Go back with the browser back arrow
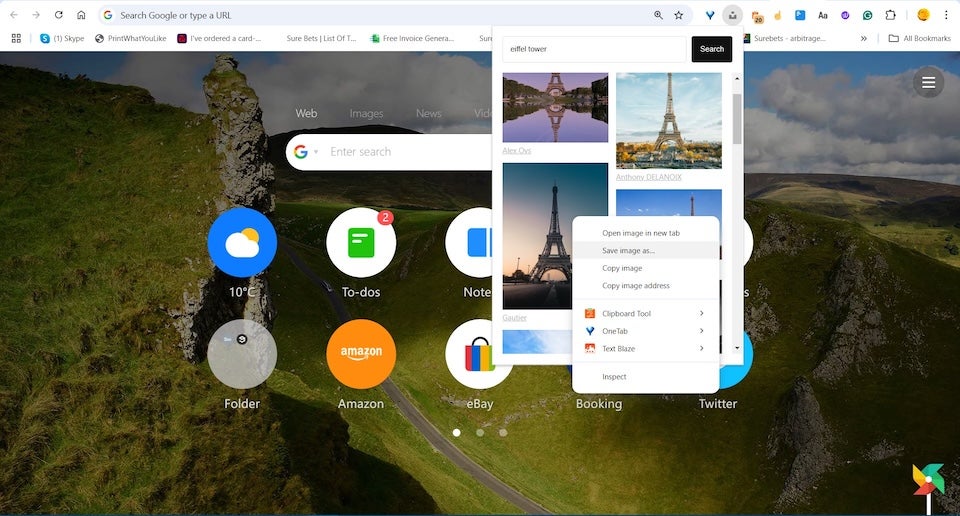The image size is (960, 516). click(14, 15)
